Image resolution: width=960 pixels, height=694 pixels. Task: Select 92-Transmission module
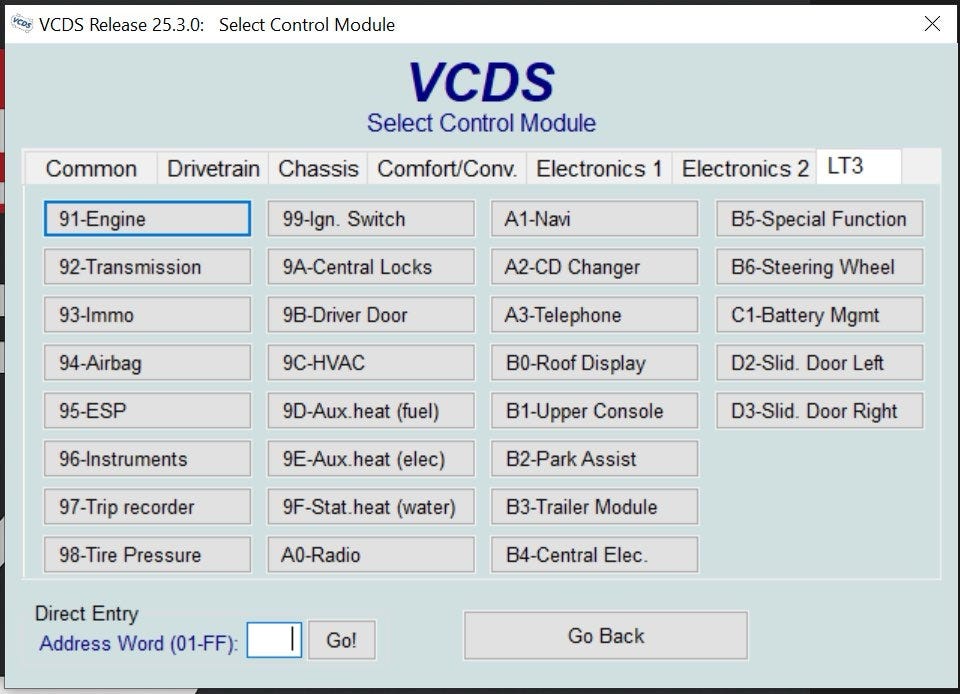(x=148, y=266)
